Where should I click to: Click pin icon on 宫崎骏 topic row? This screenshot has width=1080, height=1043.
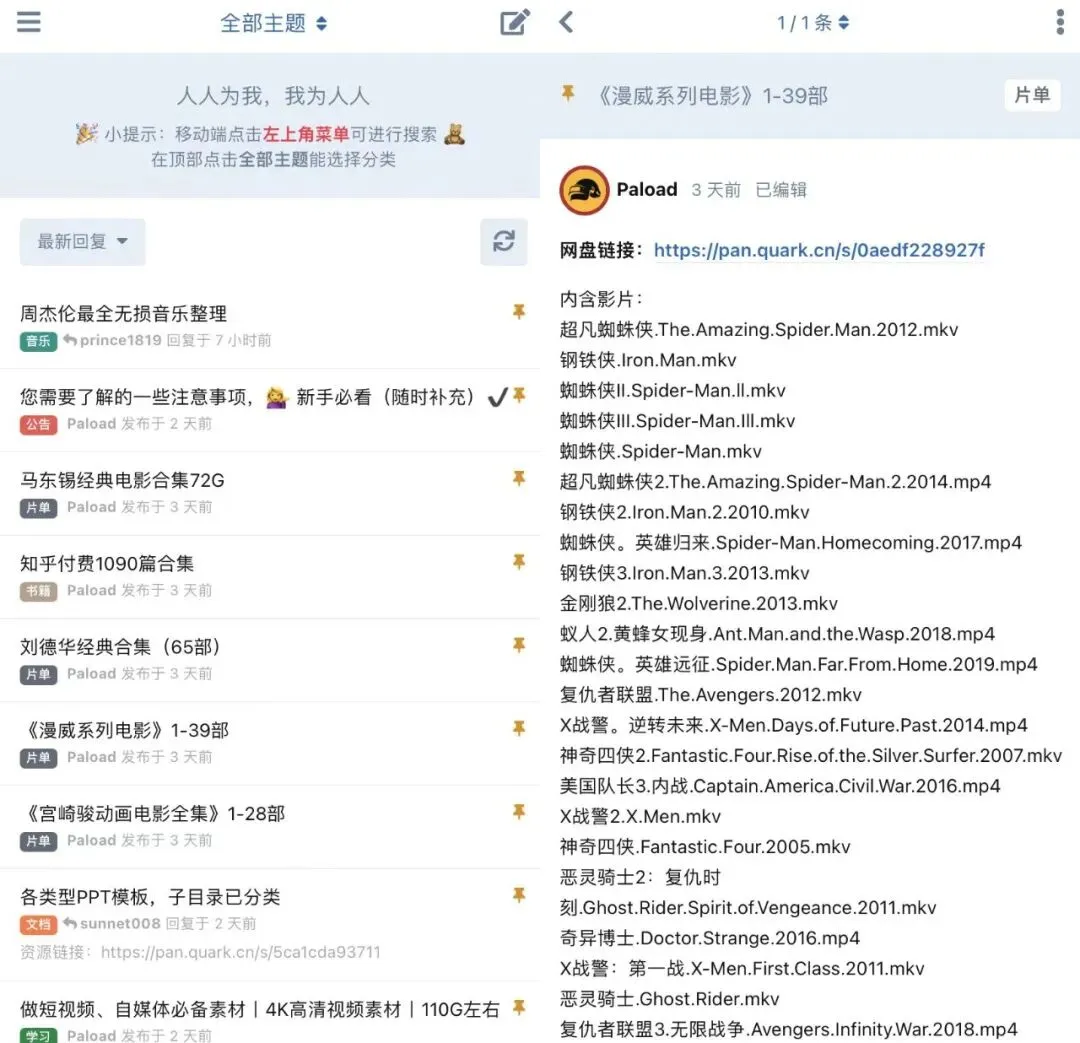(519, 812)
